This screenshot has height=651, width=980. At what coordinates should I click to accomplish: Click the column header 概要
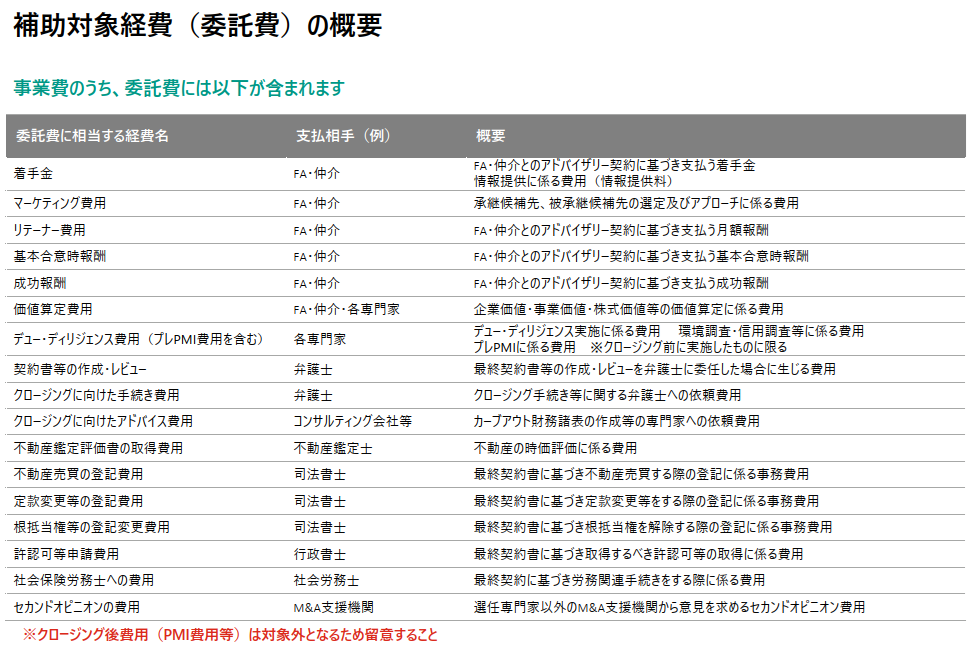tap(491, 136)
